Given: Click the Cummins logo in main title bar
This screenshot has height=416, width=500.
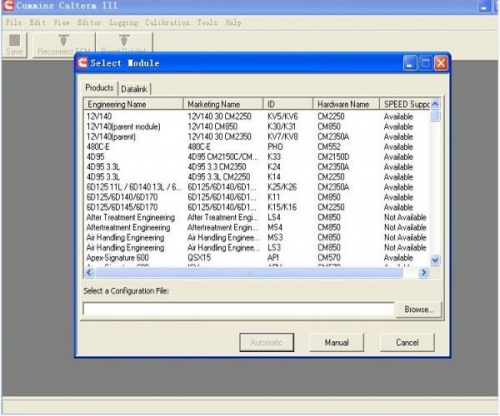Looking at the screenshot, I should [8, 5].
